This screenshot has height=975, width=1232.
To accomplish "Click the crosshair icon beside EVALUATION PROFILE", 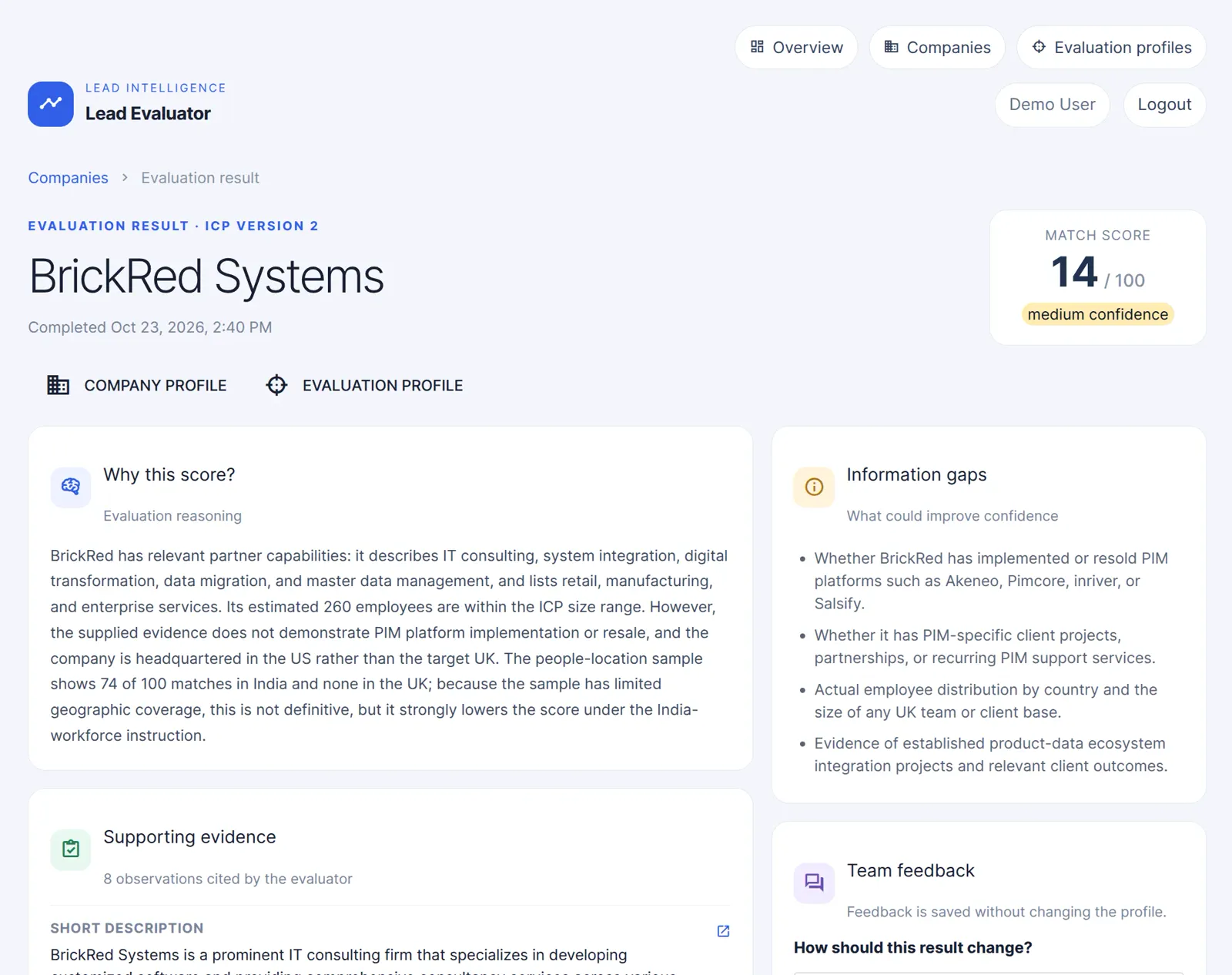I will pos(276,385).
